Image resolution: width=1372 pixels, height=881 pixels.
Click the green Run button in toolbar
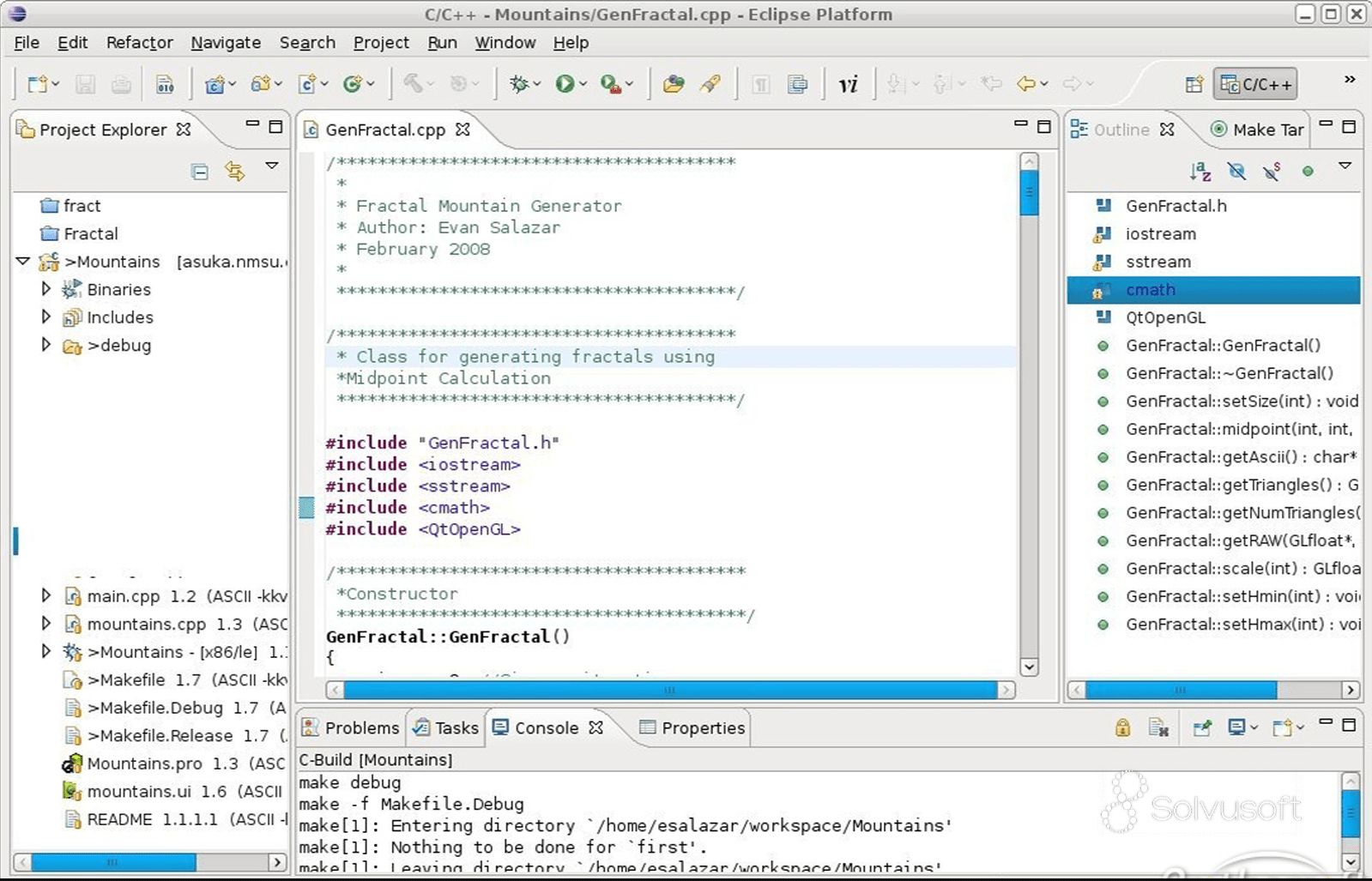point(565,84)
